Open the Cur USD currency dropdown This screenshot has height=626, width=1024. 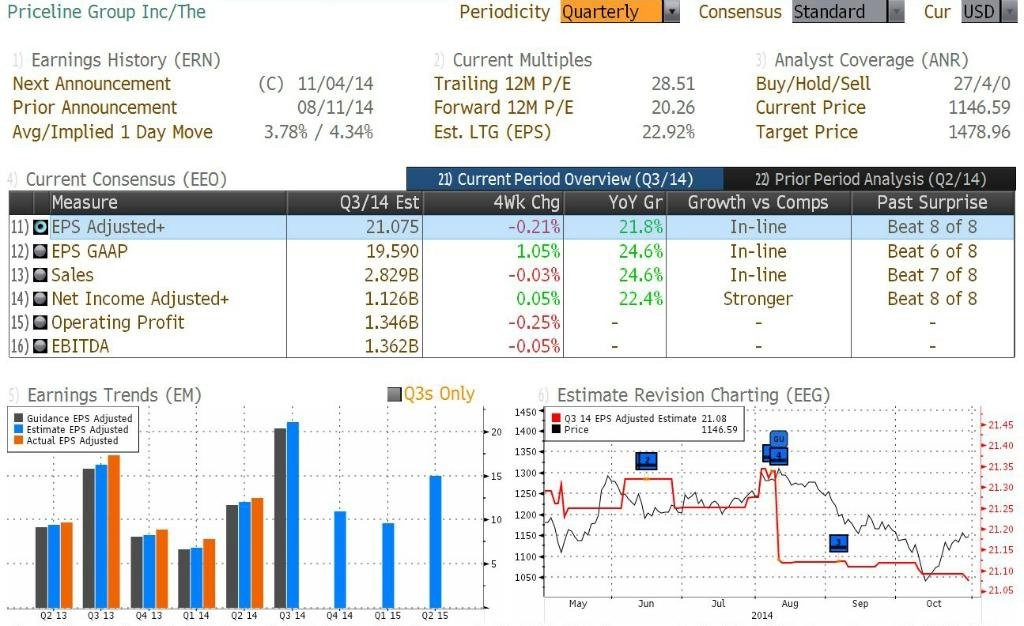[x=989, y=12]
